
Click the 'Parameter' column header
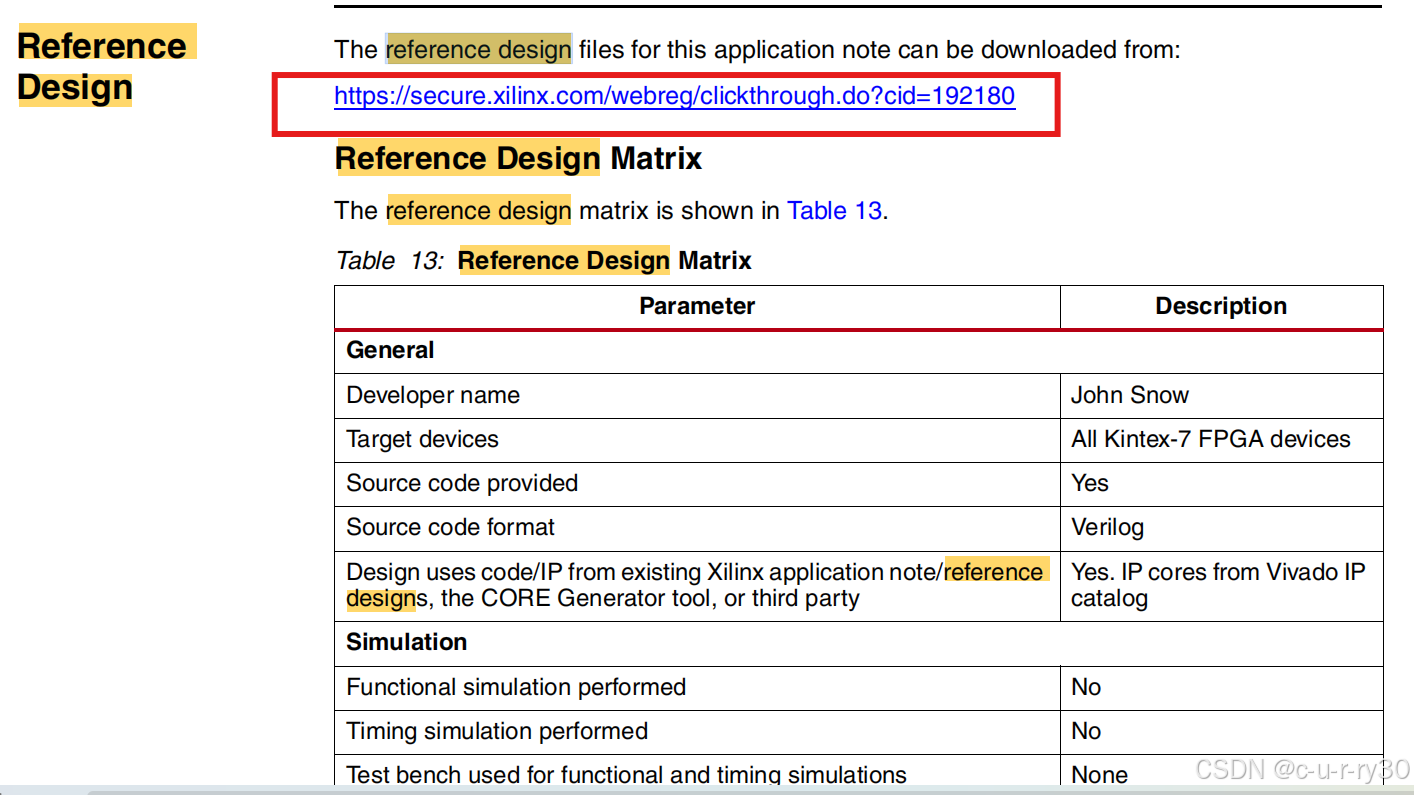697,306
